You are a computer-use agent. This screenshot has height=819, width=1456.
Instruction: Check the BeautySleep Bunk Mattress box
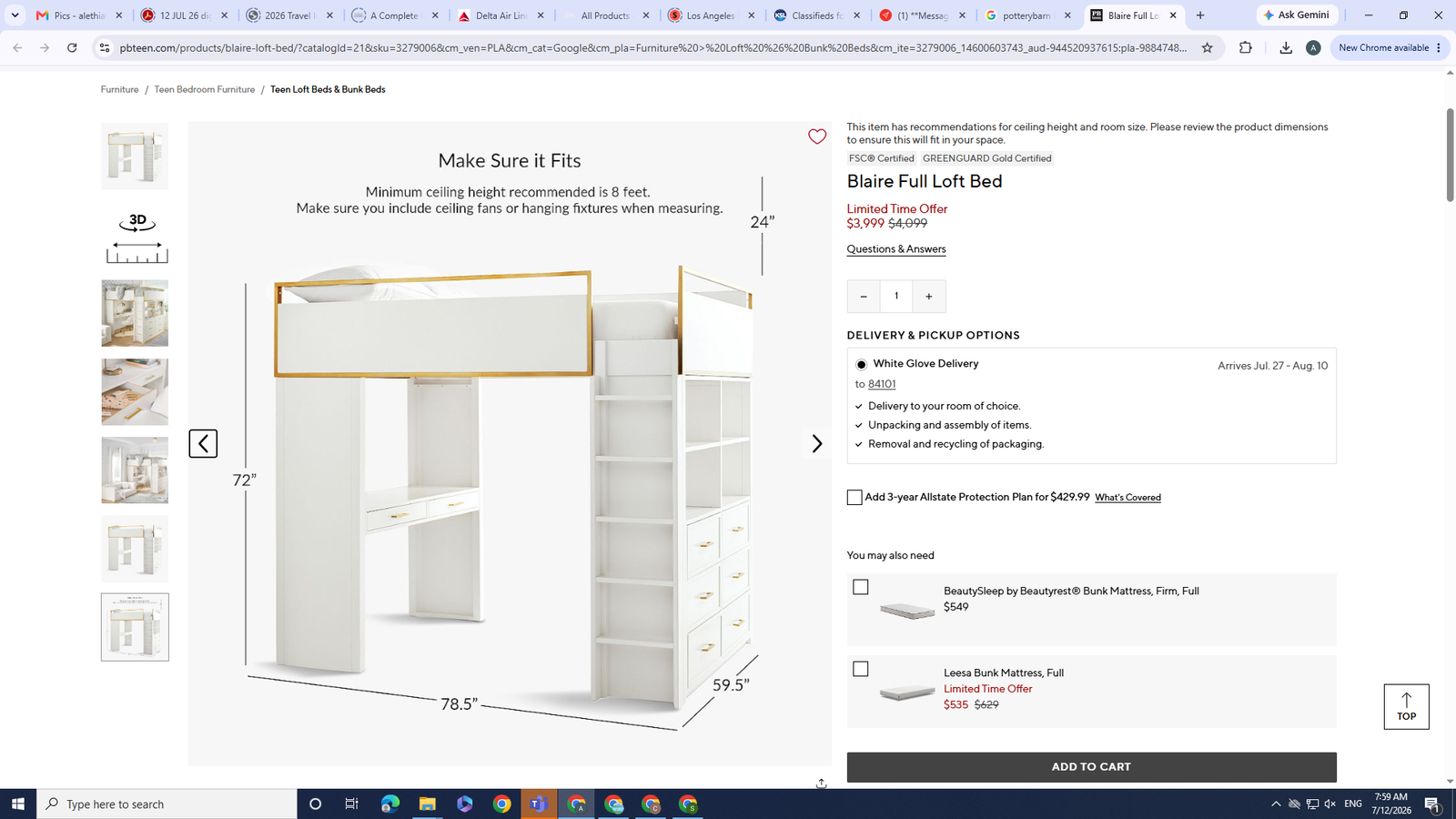coord(861,587)
